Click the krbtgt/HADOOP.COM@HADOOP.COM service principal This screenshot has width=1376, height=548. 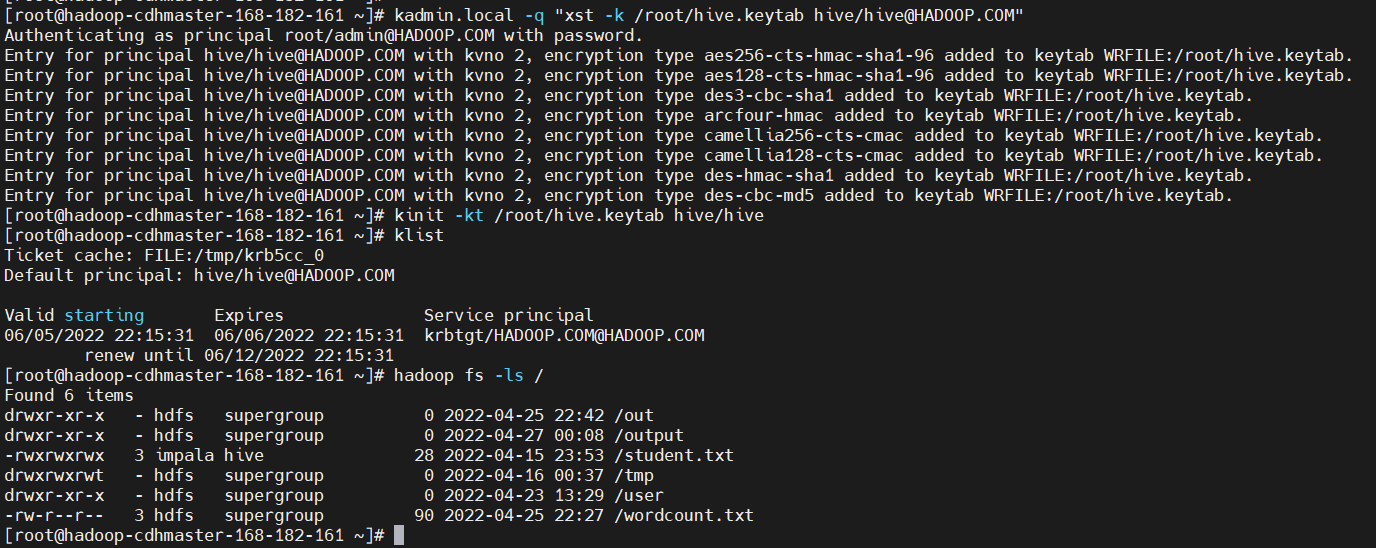[563, 335]
